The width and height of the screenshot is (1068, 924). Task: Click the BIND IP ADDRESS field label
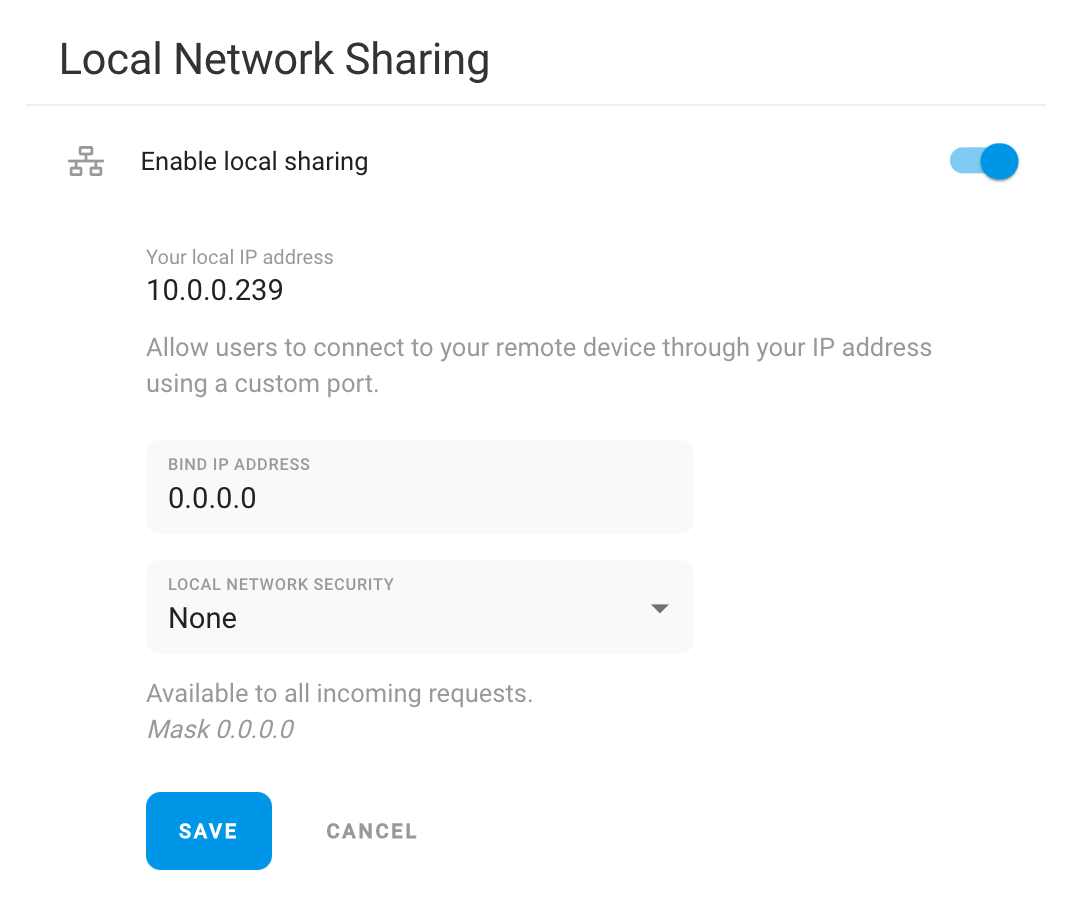pos(239,464)
